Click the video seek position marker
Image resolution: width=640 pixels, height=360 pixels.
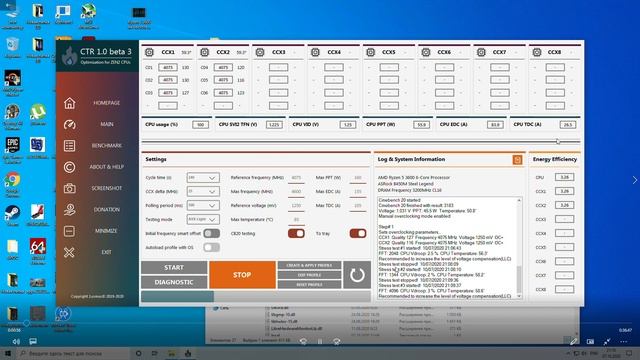(27, 323)
